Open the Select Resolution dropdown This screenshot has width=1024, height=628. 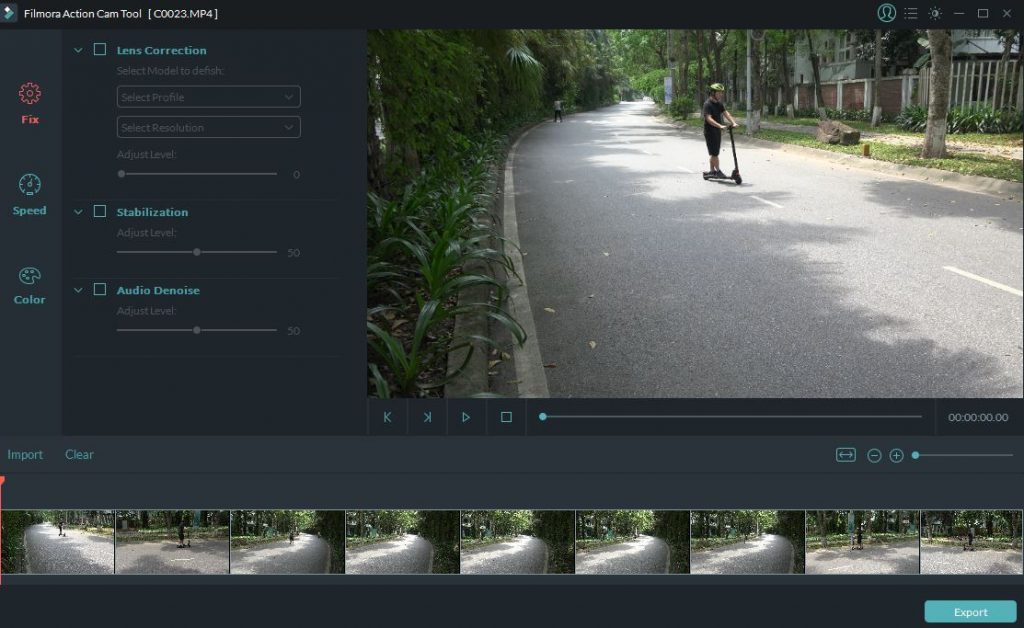207,127
